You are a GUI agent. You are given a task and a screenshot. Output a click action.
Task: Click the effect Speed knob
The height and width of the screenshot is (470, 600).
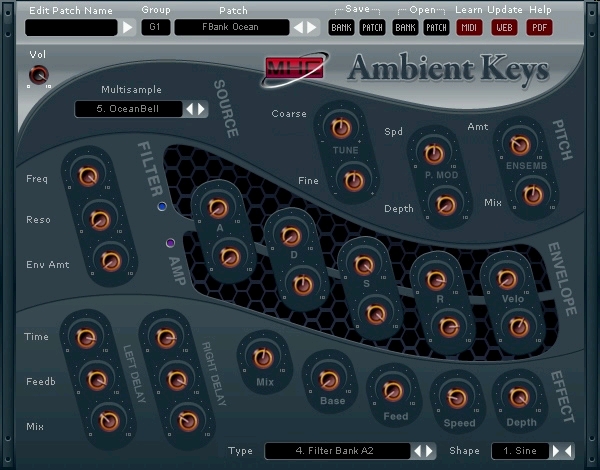pos(457,398)
